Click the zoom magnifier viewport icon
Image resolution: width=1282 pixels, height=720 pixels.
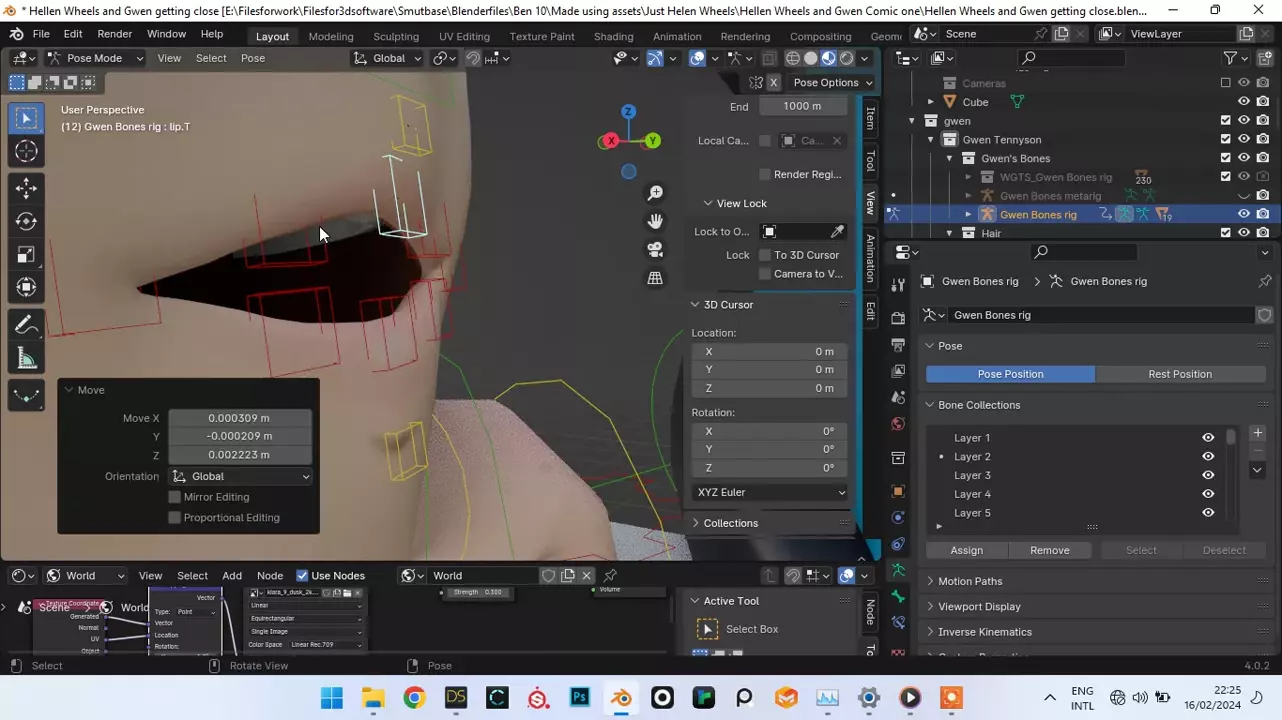(655, 193)
